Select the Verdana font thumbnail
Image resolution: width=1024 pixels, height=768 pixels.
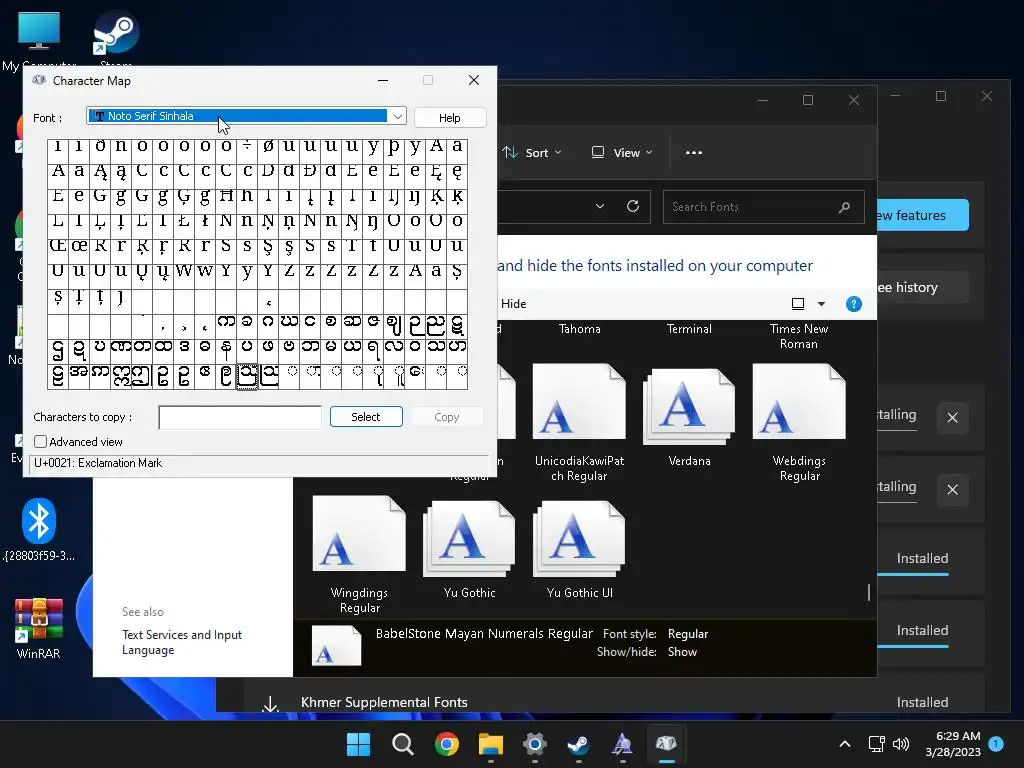pos(689,406)
